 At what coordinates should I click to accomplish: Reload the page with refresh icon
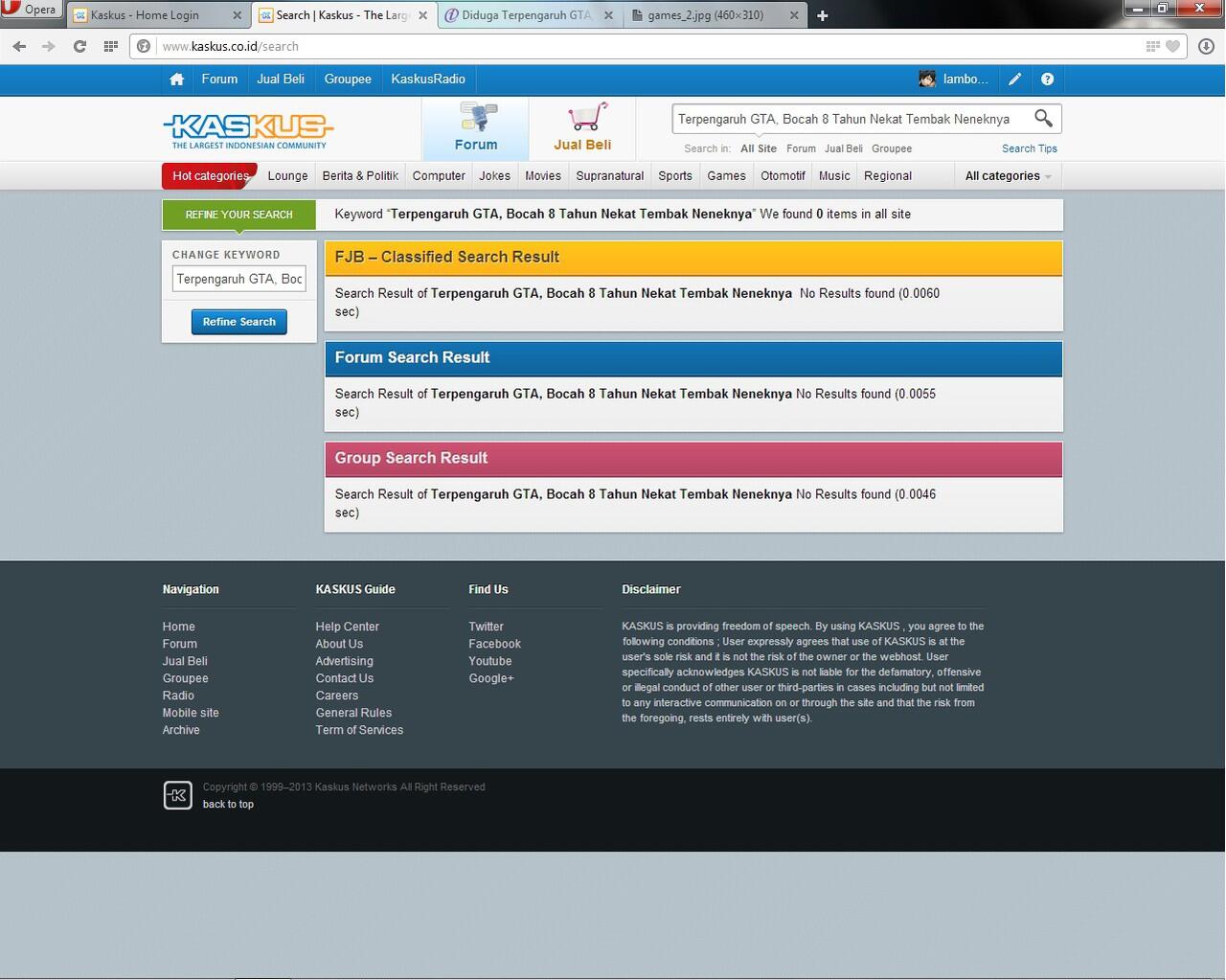(79, 46)
